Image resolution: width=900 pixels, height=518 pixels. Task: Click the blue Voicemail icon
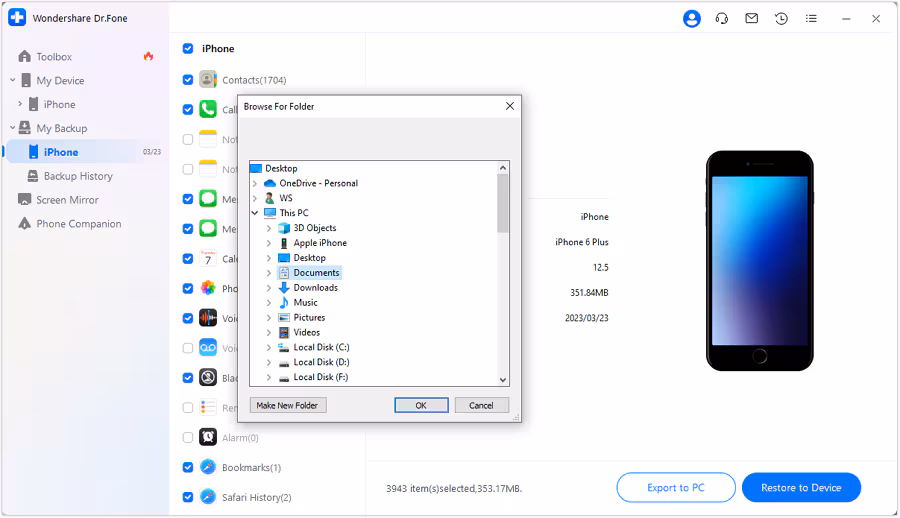tap(208, 348)
